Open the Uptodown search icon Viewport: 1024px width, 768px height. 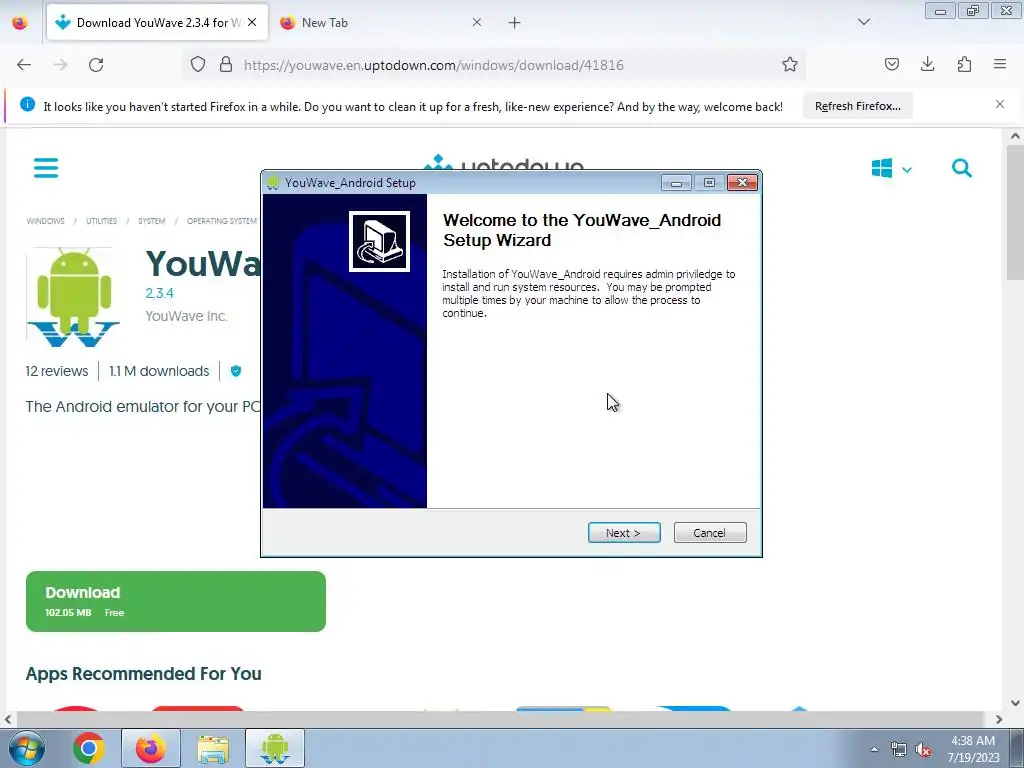click(961, 168)
